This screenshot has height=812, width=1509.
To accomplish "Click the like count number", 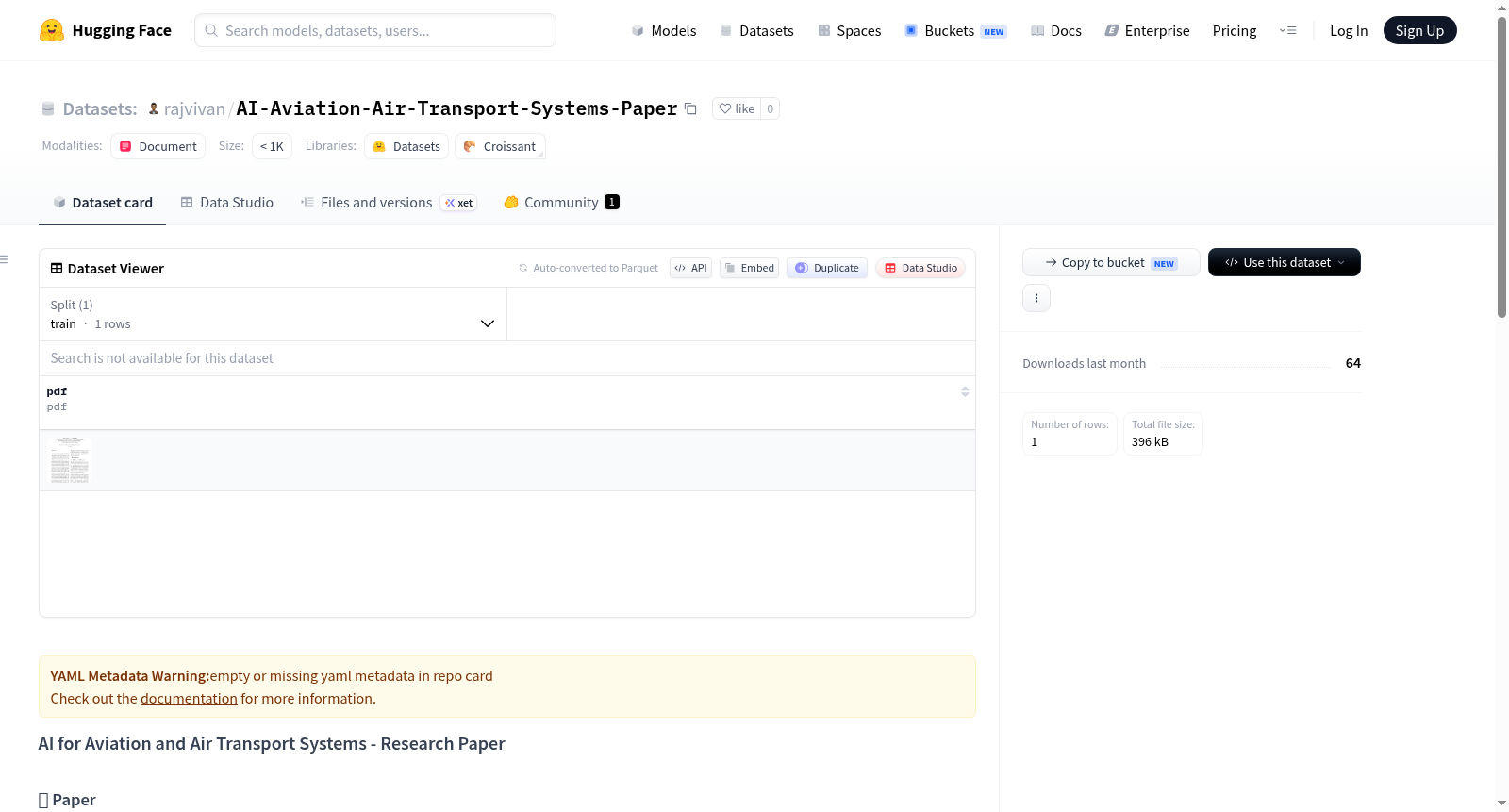I will click(x=771, y=108).
